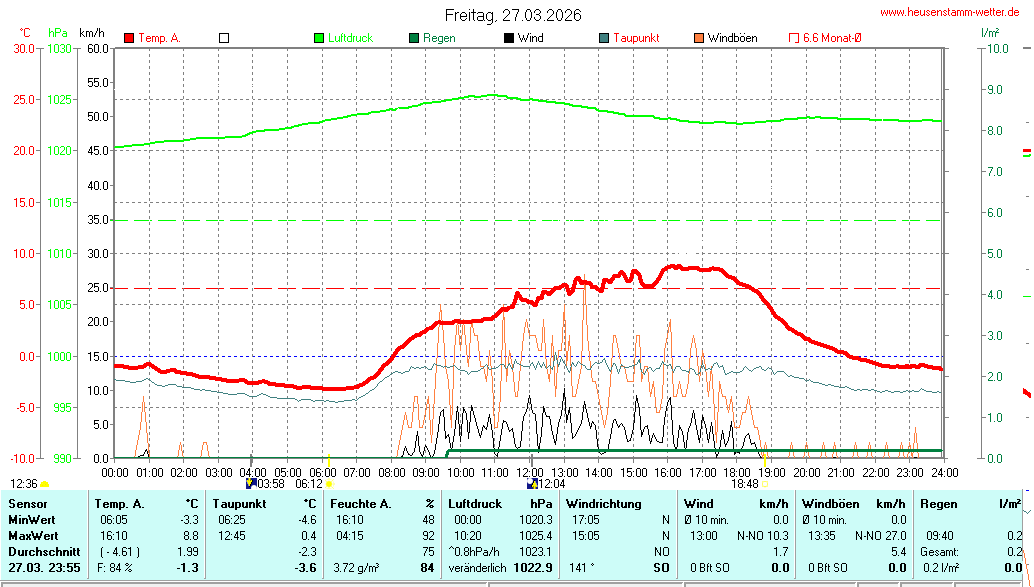This screenshot has height=587, width=1034.
Task: Select the Sensor column header
Action: 28,504
